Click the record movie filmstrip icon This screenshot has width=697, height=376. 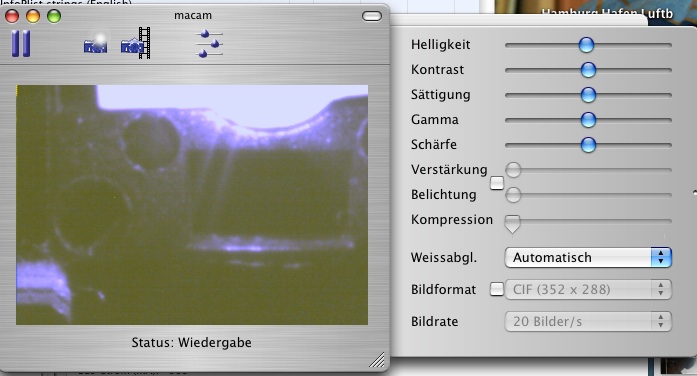(136, 43)
